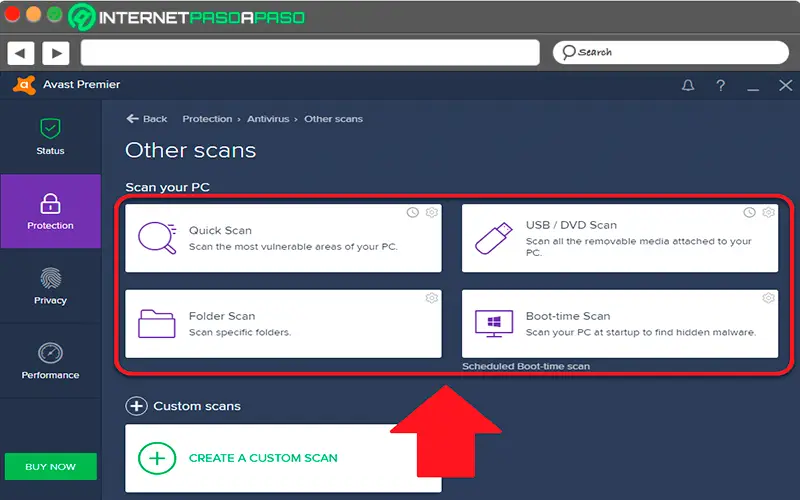Click Other scans breadcrumb
The width and height of the screenshot is (800, 500).
pos(334,119)
